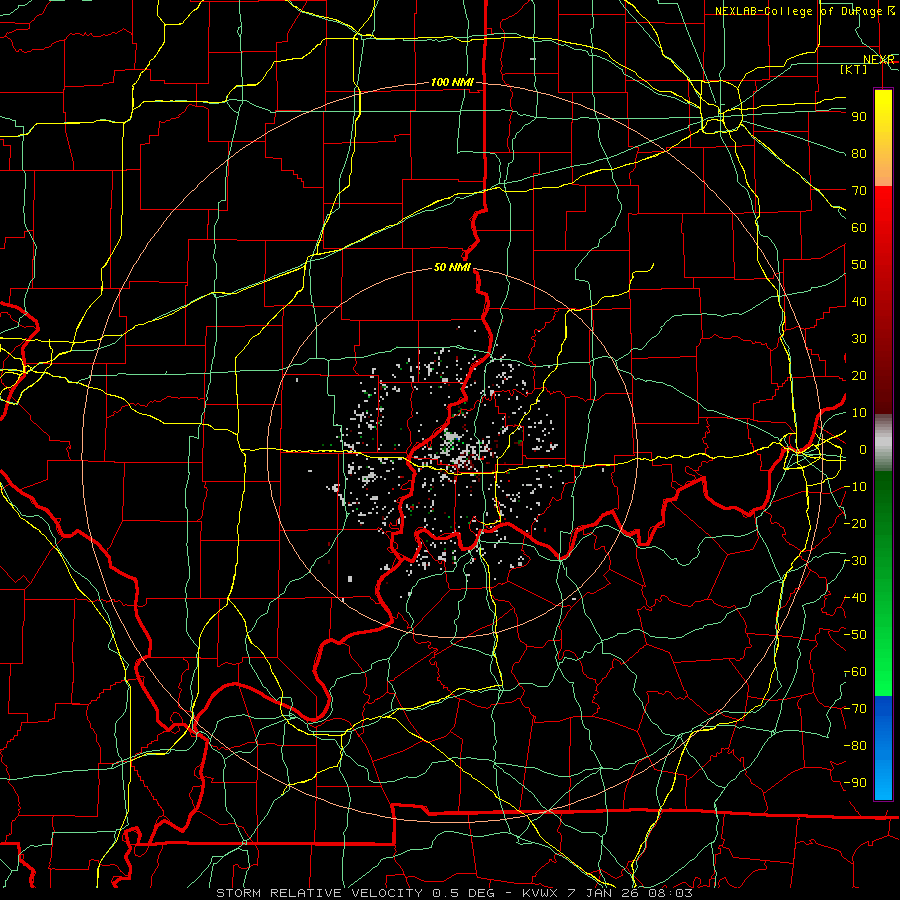Screen dimensions: 900x900
Task: Click the 90 value on the velocity scale
Action: point(859,117)
